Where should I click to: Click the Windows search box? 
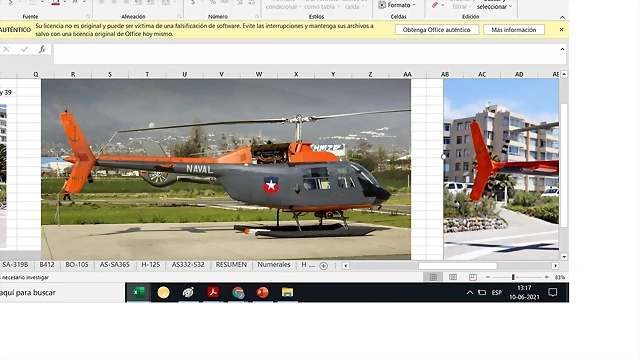pos(62,293)
